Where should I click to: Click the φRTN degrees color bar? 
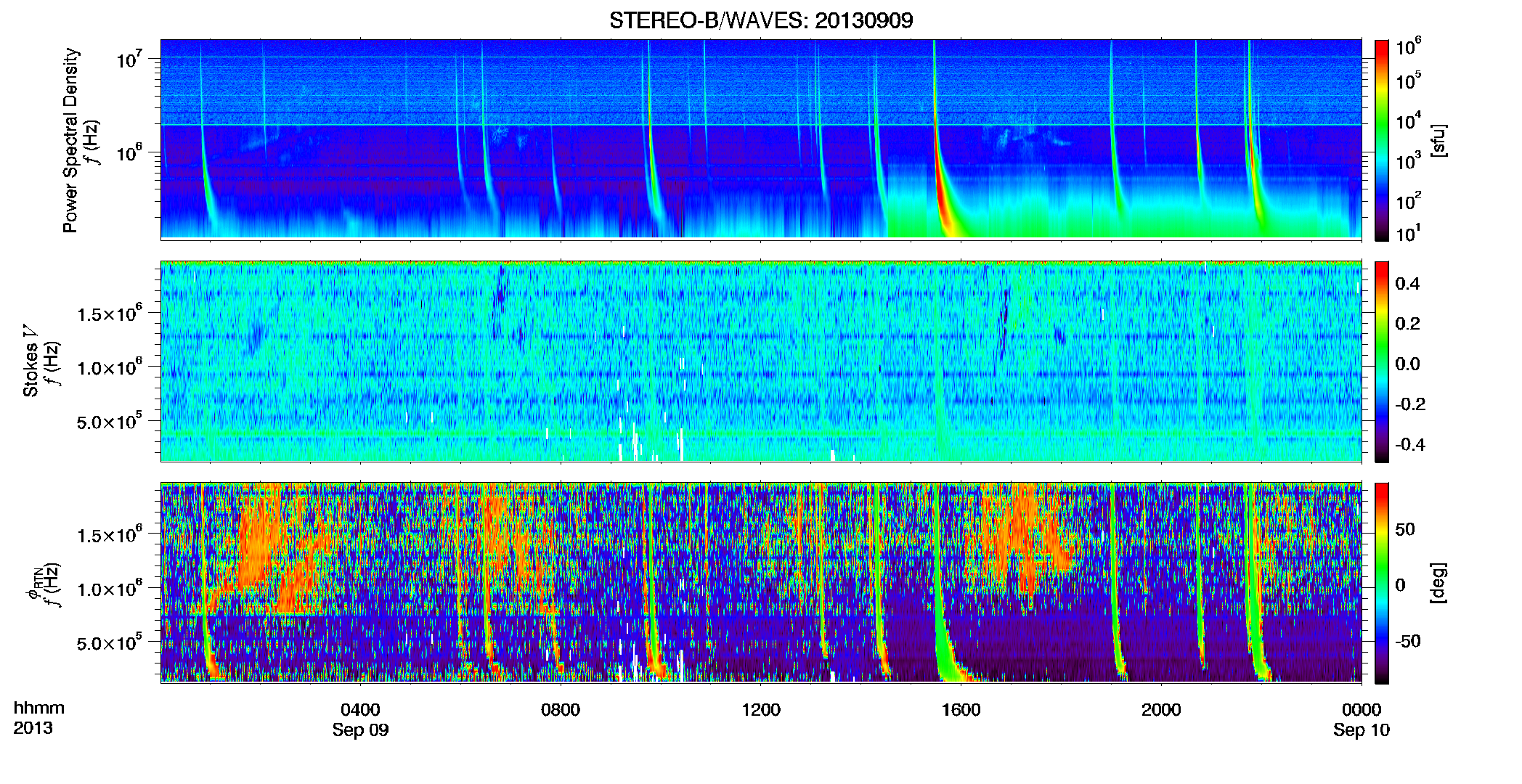1382,583
